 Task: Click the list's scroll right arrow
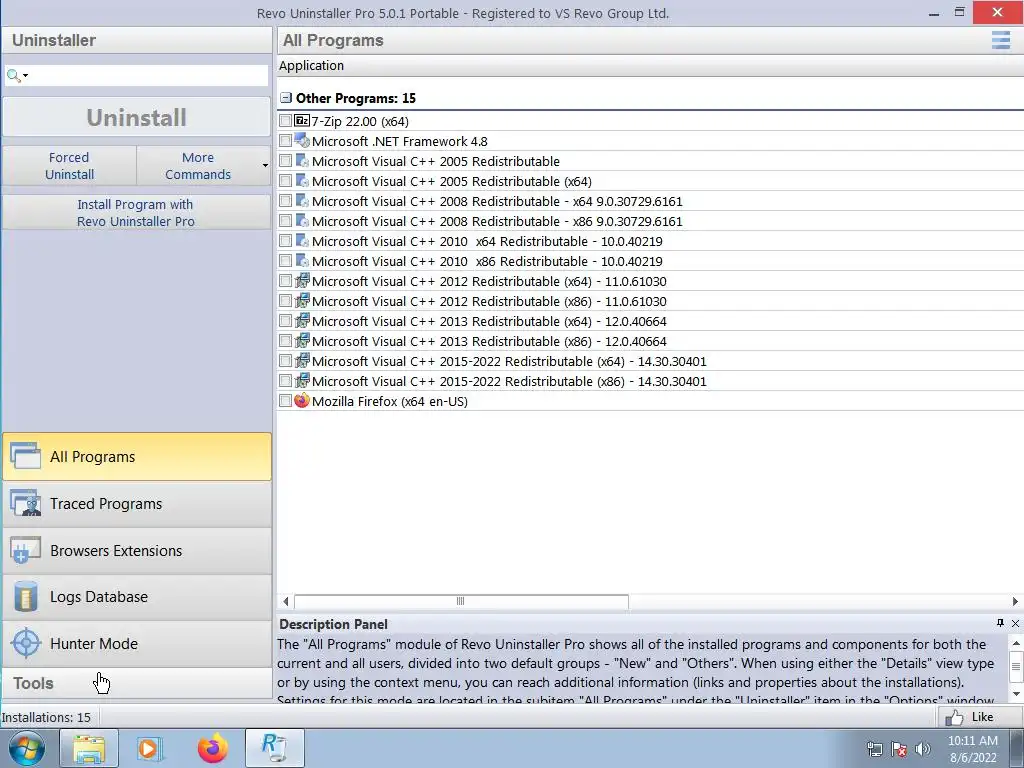1016,601
